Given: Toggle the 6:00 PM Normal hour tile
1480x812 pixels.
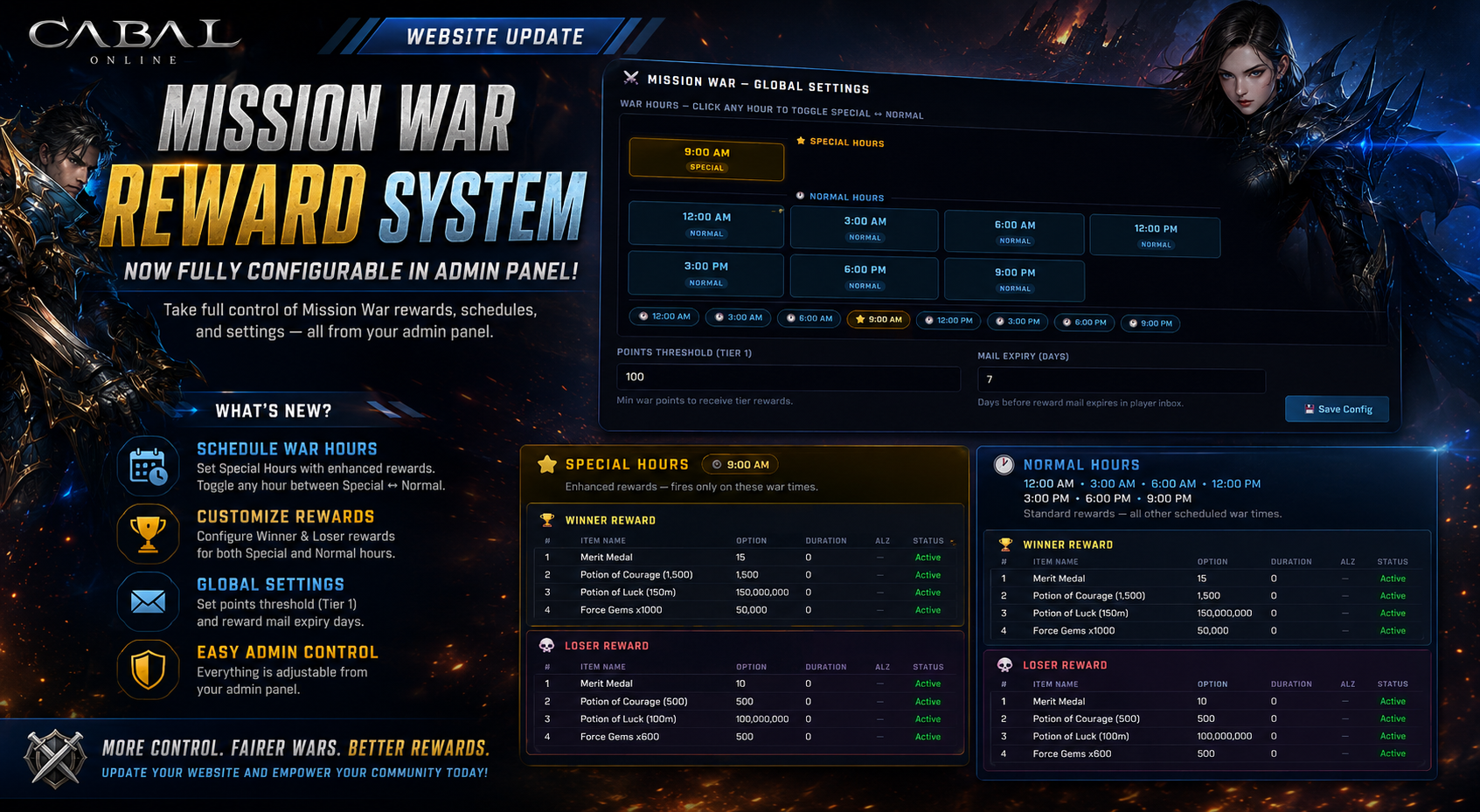Looking at the screenshot, I should [x=865, y=277].
